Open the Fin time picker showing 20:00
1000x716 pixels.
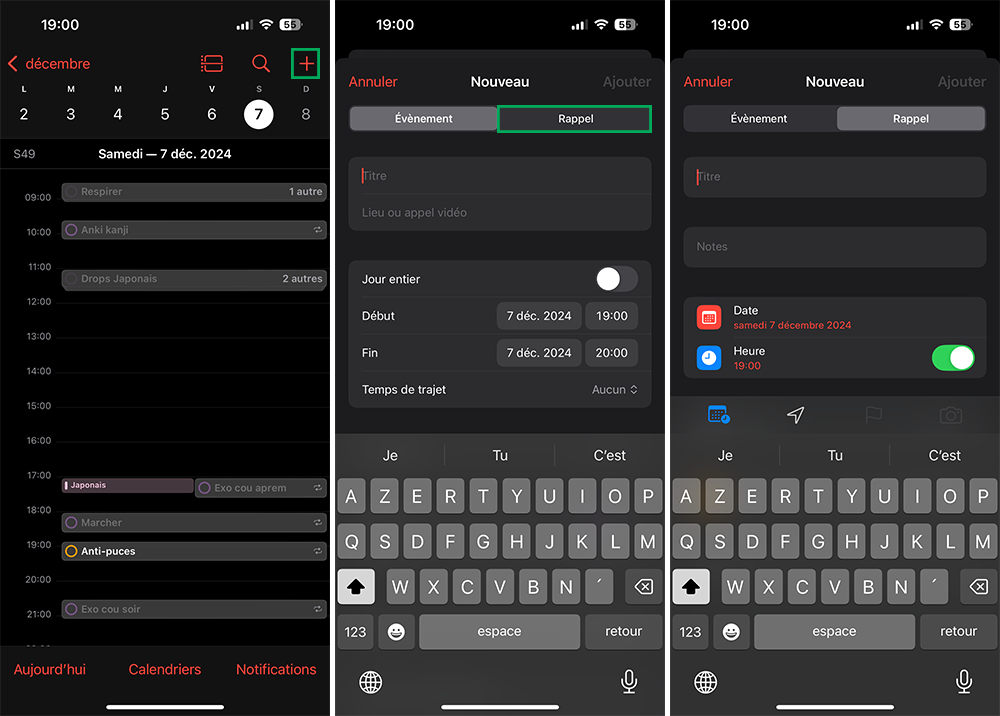tap(611, 353)
